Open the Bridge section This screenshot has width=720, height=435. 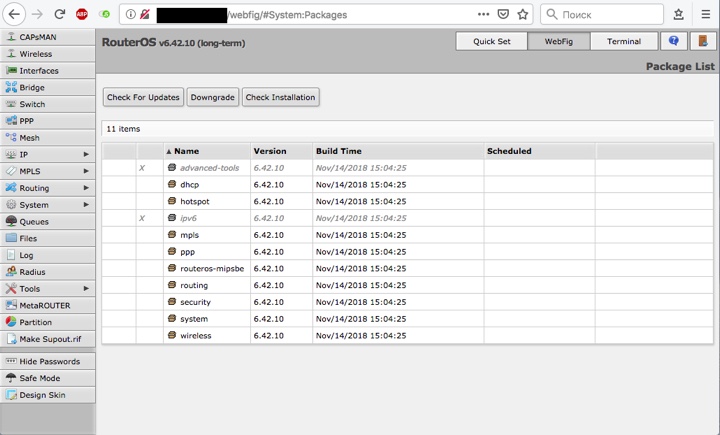pyautogui.click(x=48, y=87)
